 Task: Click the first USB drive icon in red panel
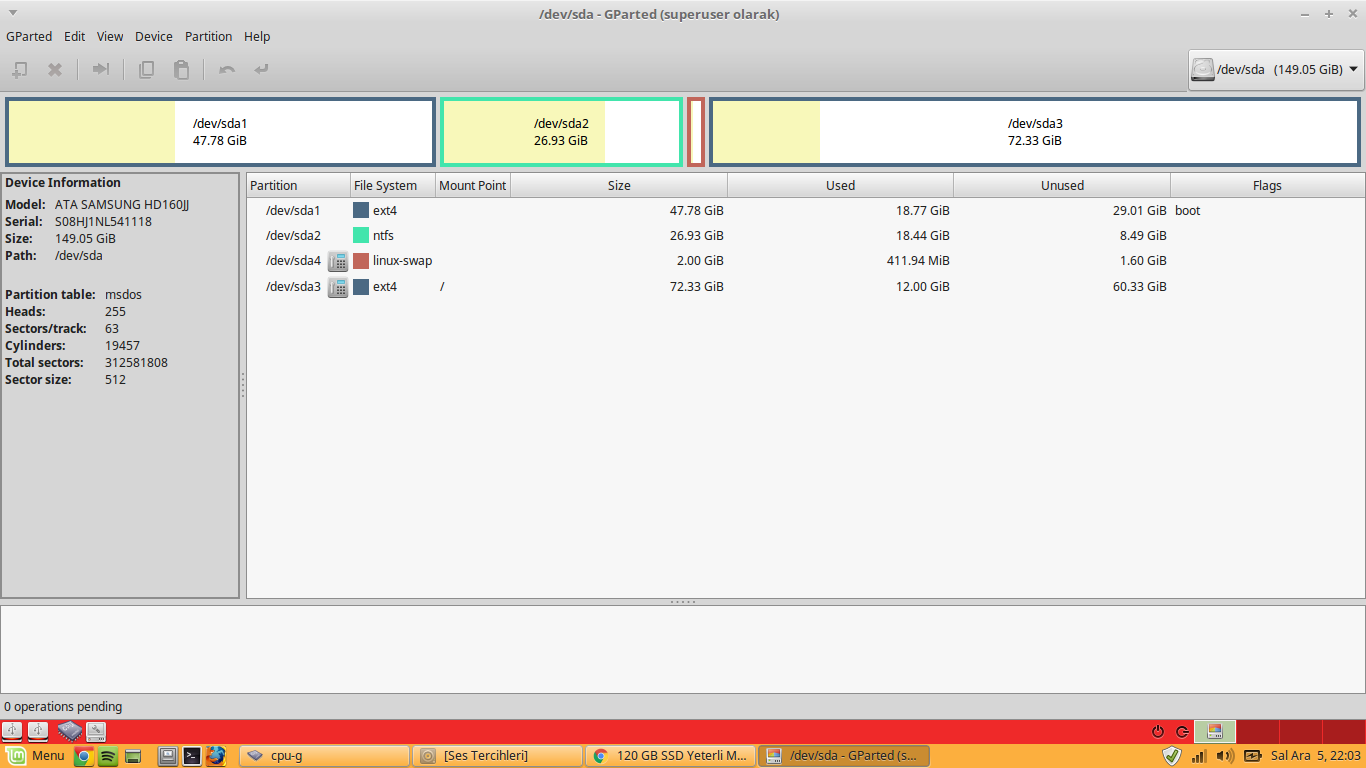pos(13,731)
